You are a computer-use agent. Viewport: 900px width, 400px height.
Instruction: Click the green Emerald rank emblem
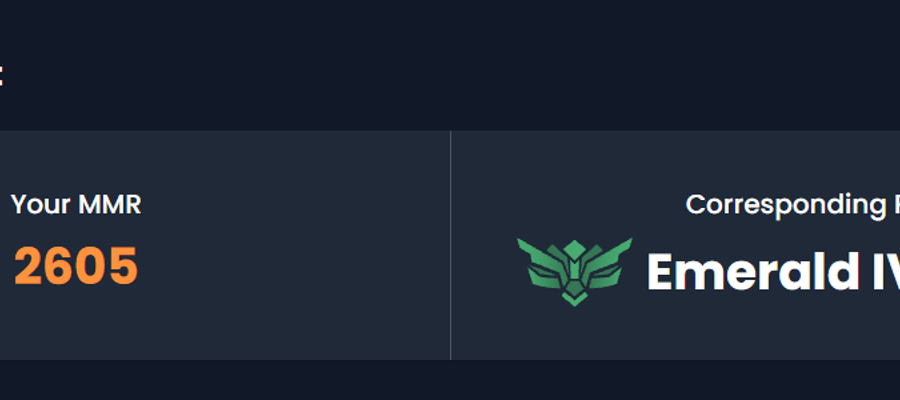coord(575,272)
